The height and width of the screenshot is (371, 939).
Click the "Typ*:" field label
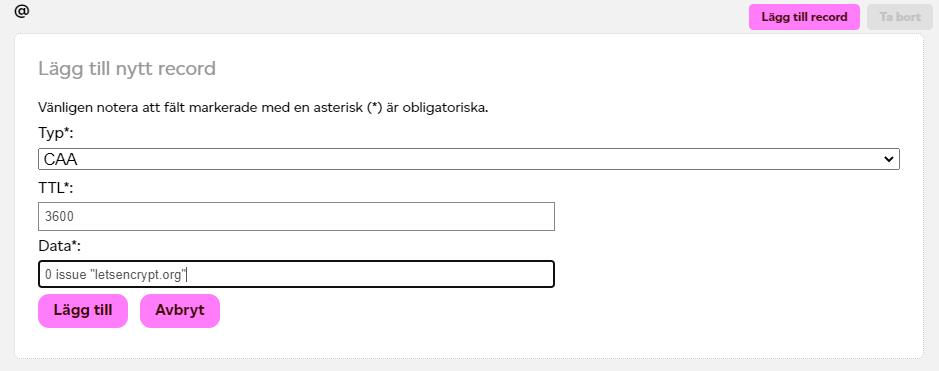tap(56, 133)
